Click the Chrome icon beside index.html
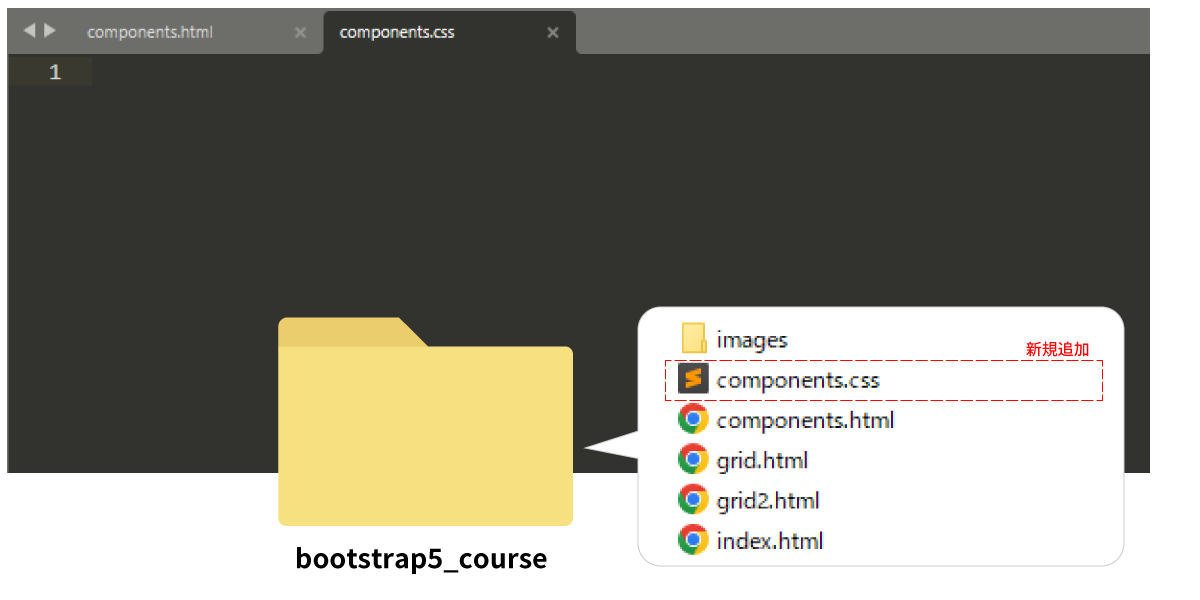 [693, 540]
